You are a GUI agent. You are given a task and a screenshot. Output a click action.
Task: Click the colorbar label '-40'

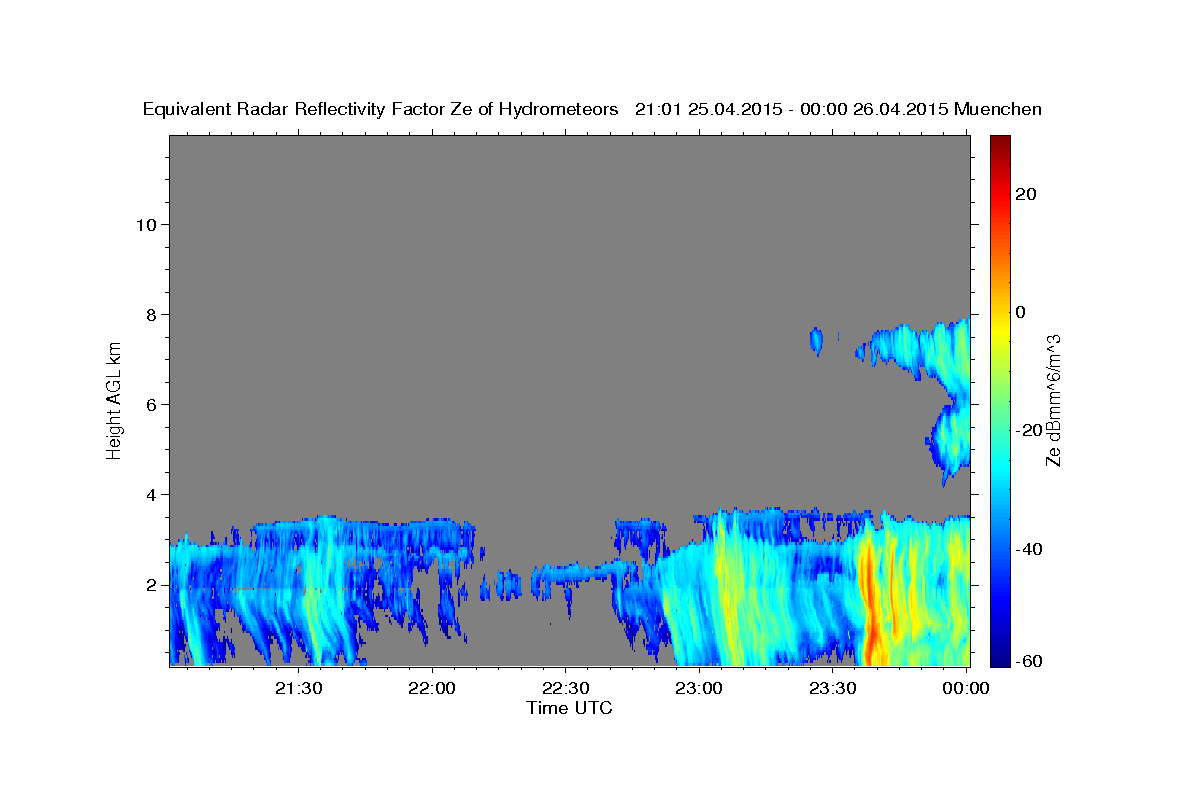pos(1027,549)
